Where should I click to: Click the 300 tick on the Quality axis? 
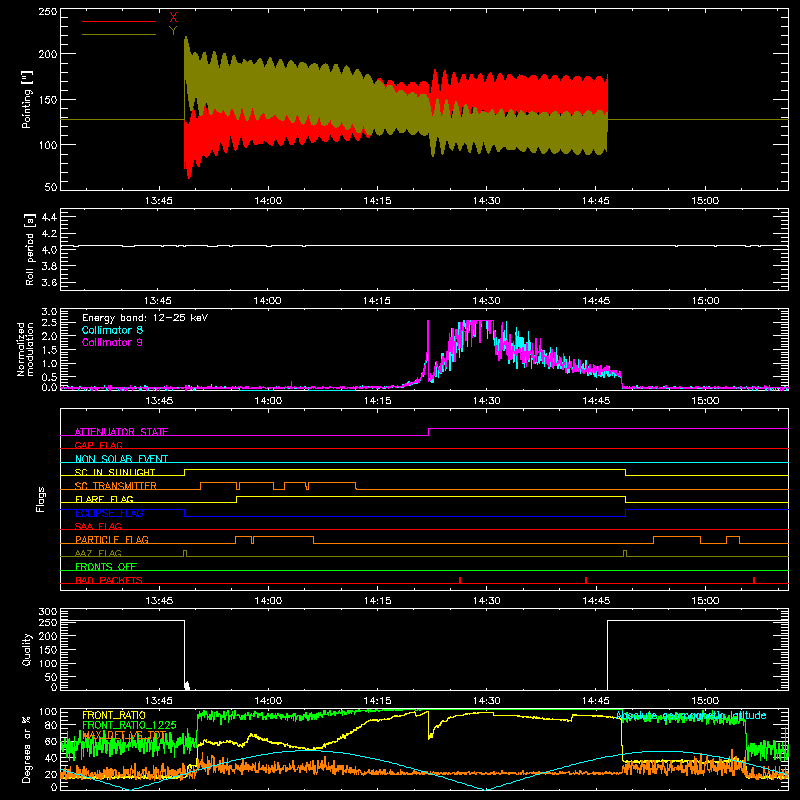pos(47,612)
